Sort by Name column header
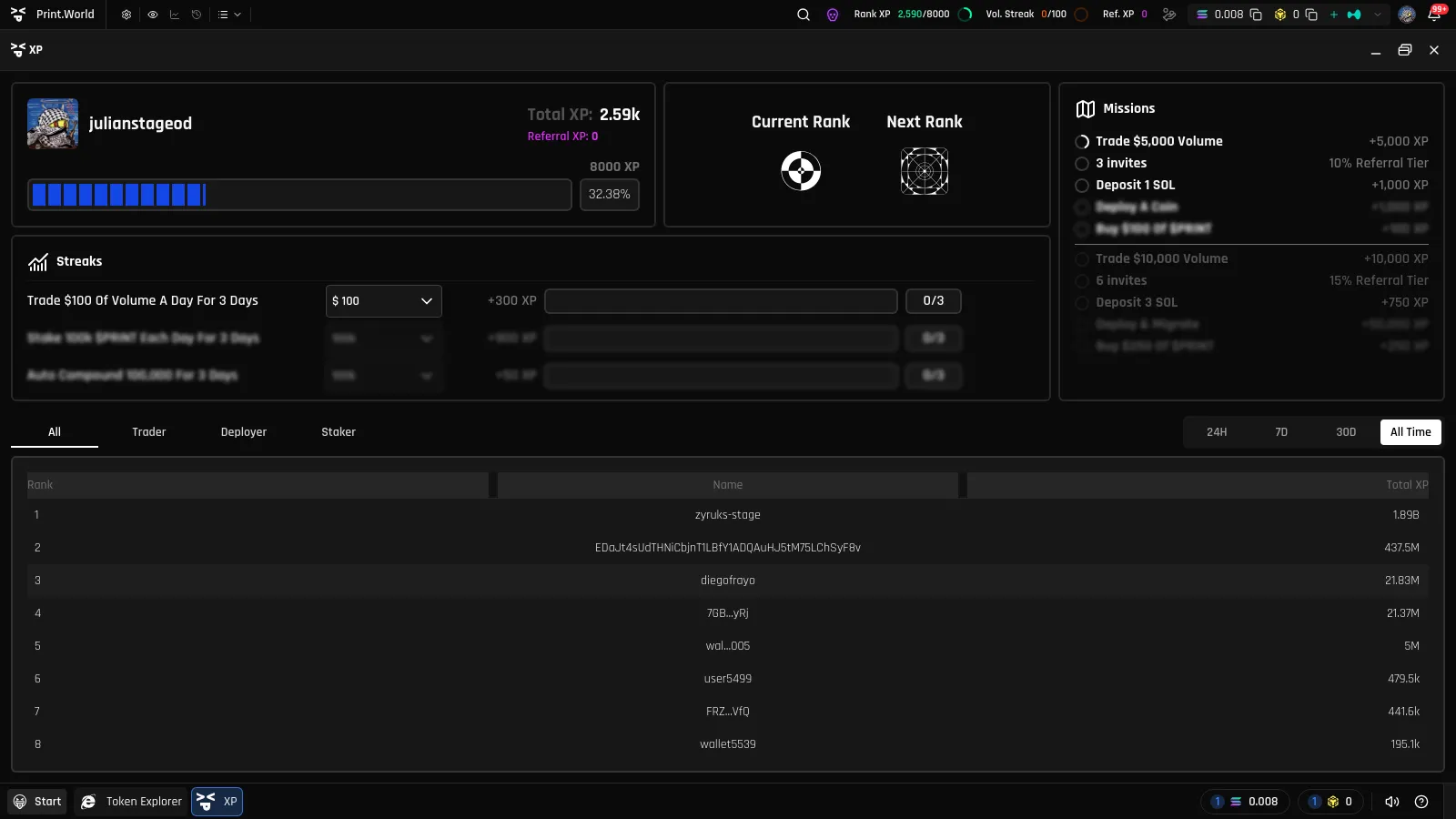This screenshot has width=1456, height=819. (x=728, y=485)
